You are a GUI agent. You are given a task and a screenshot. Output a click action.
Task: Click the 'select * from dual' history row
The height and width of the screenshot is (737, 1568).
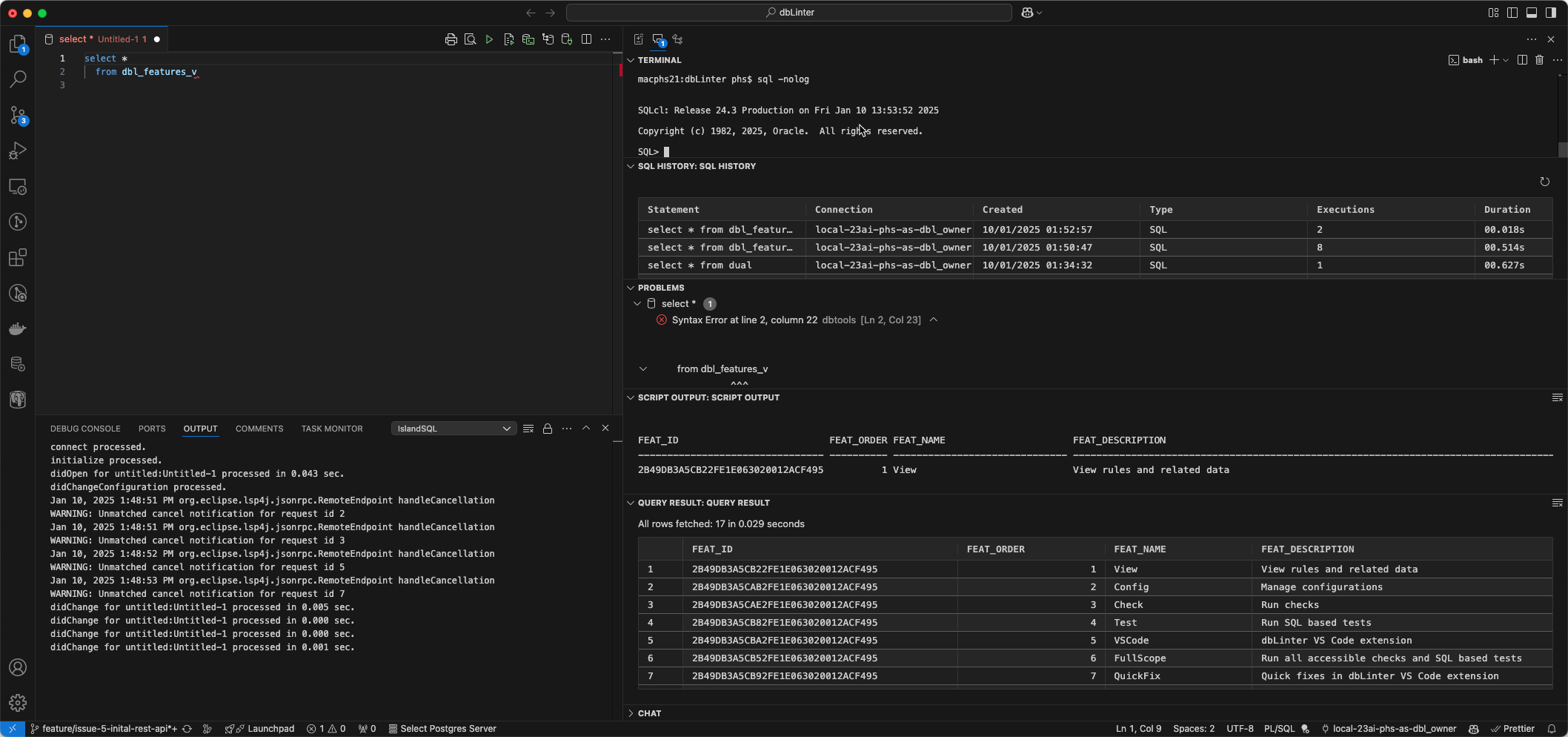[x=1095, y=265]
